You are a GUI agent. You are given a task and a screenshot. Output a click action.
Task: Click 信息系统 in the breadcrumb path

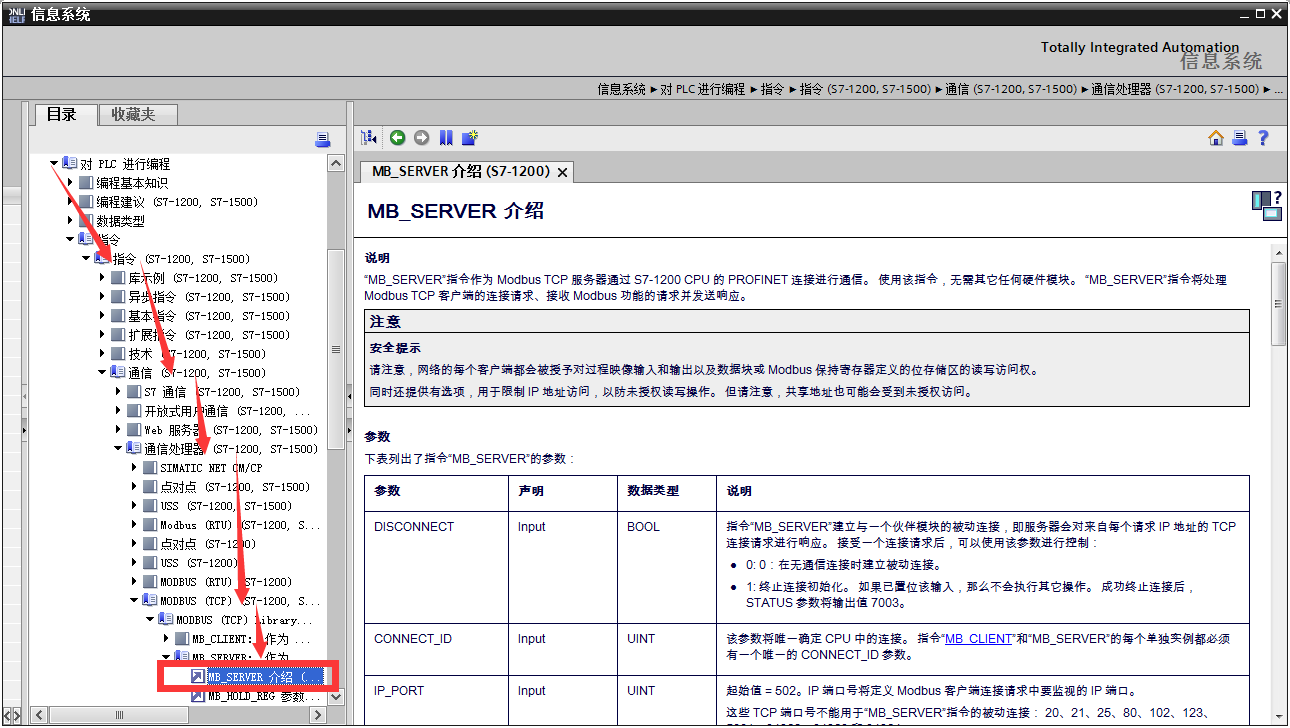pyautogui.click(x=622, y=89)
